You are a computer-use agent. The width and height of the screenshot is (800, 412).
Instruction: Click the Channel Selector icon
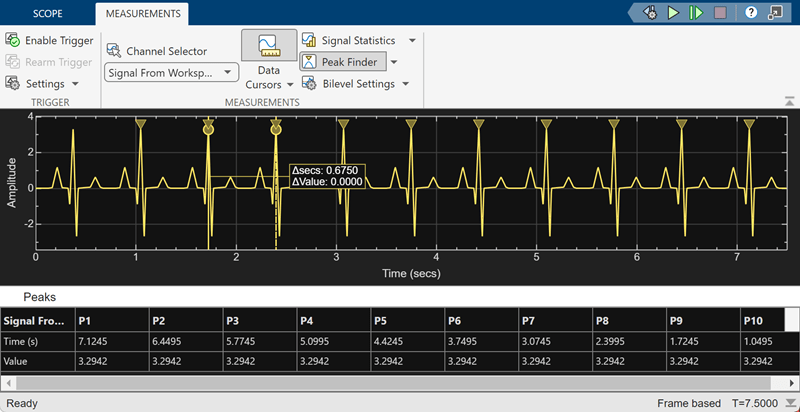point(114,51)
